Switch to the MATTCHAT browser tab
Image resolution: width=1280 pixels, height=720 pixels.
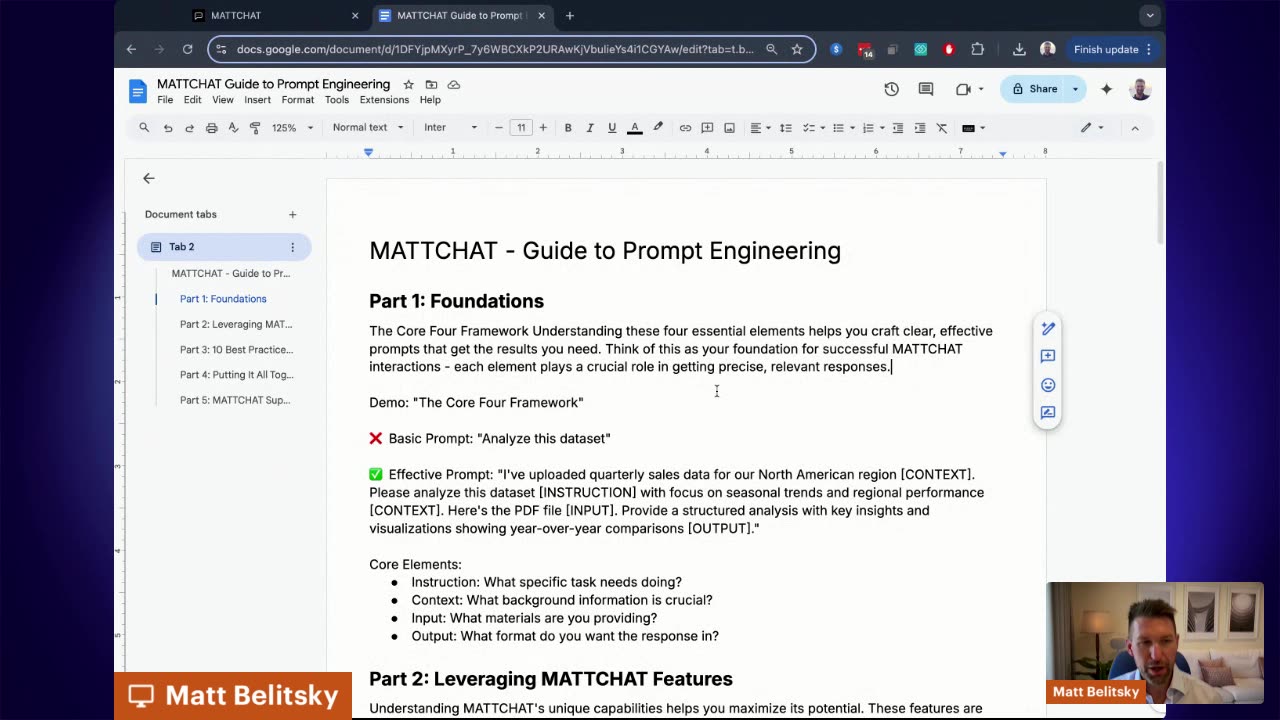tap(275, 15)
